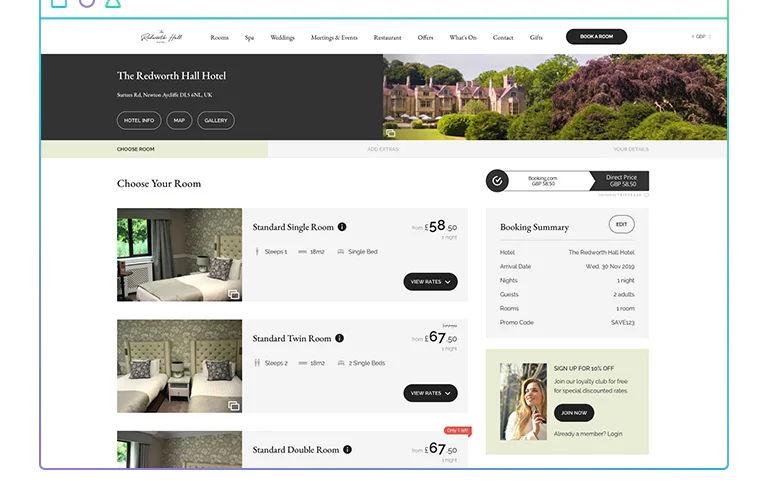768x495 pixels.
Task: Select the Add Extras step tab
Action: pyautogui.click(x=383, y=149)
